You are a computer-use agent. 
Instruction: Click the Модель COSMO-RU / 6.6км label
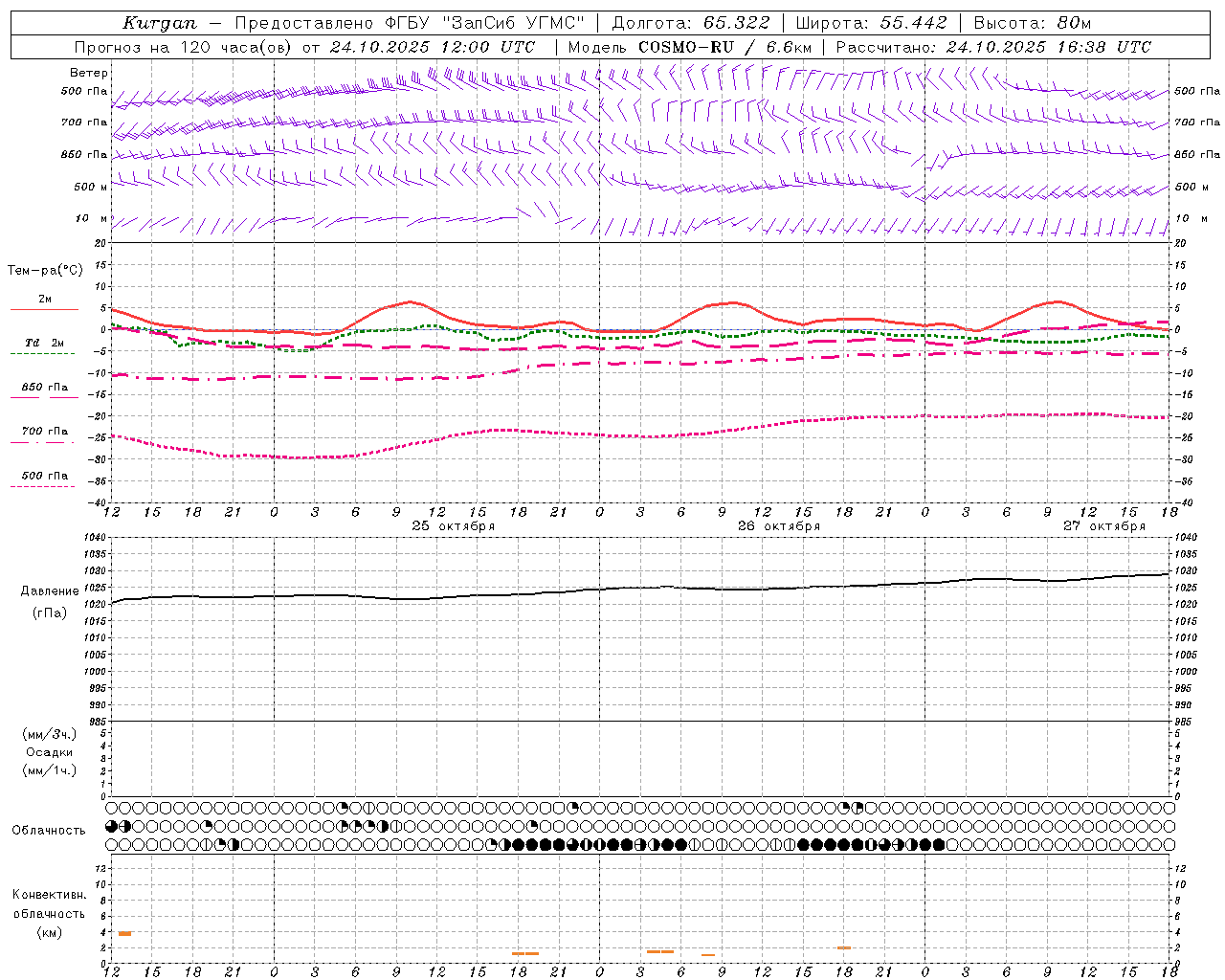(x=689, y=47)
